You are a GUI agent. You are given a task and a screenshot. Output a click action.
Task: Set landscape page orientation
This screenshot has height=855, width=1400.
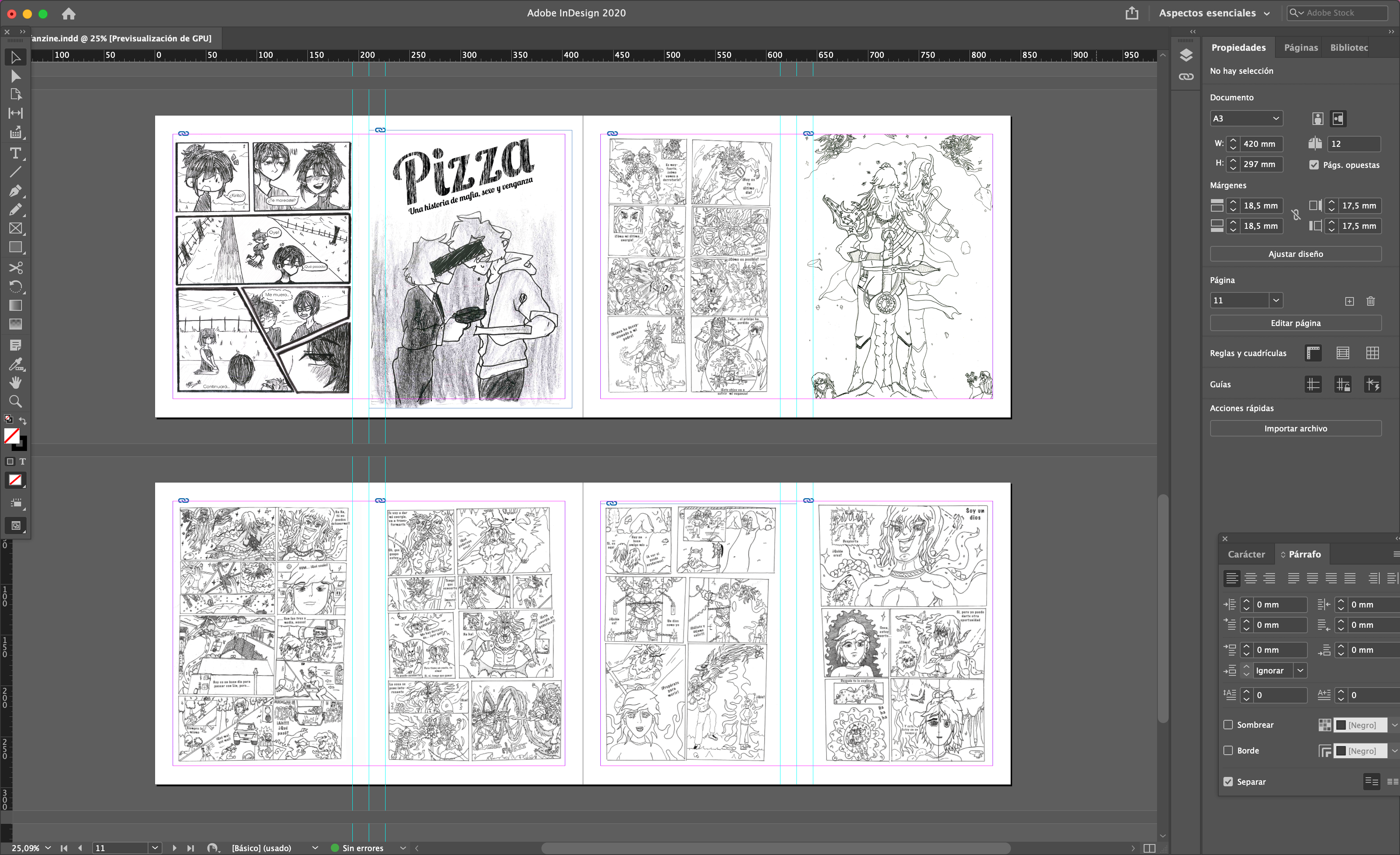click(x=1338, y=119)
